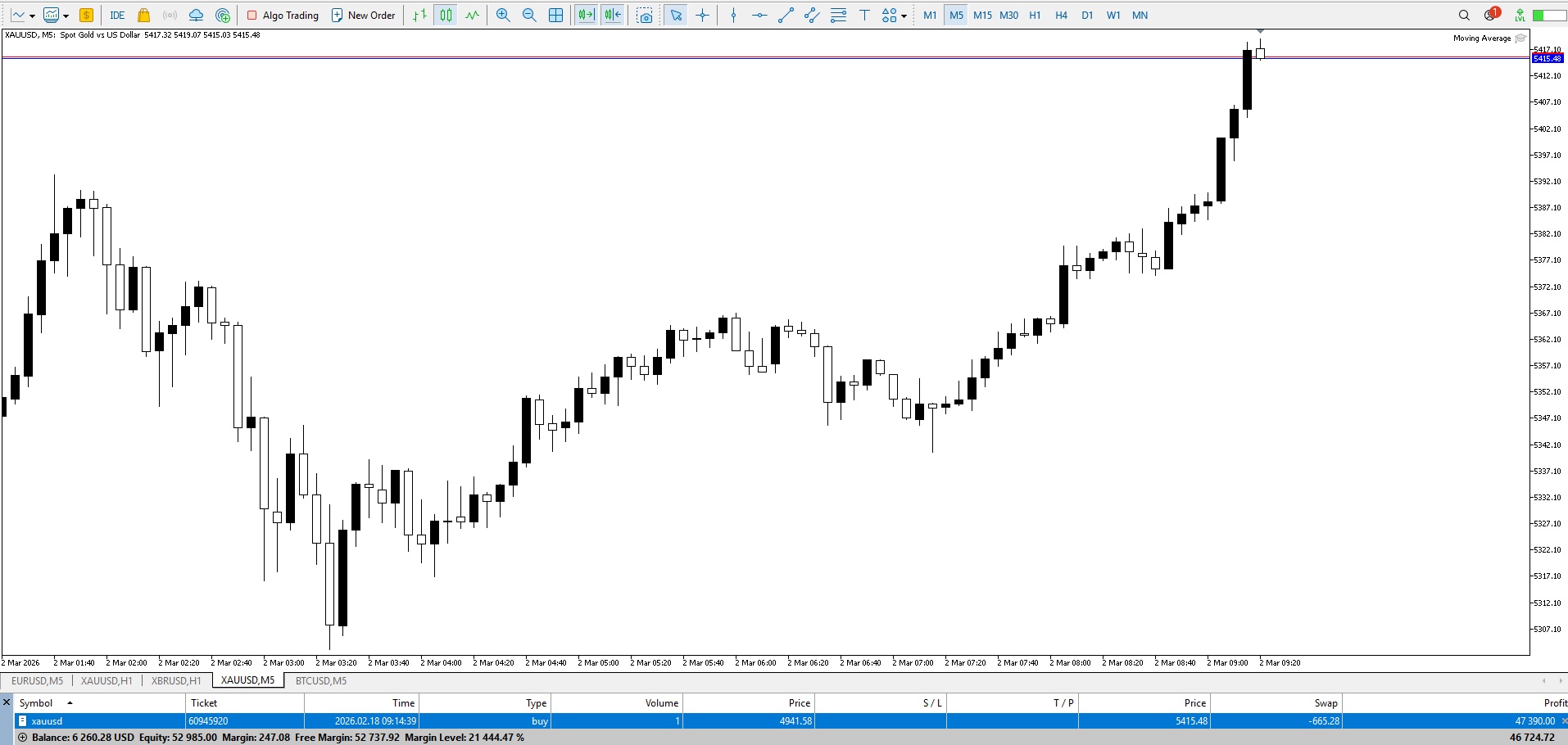
Task: Select the crosshair tool
Action: click(x=703, y=15)
